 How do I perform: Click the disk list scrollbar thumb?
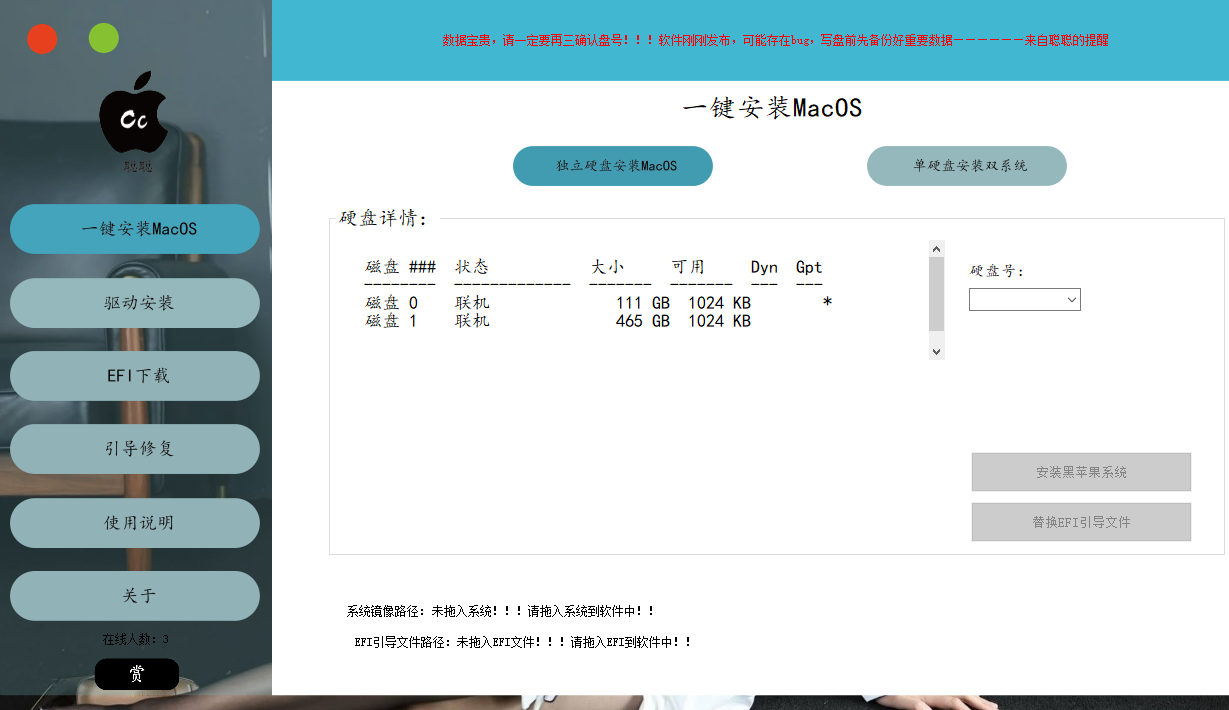tap(937, 294)
